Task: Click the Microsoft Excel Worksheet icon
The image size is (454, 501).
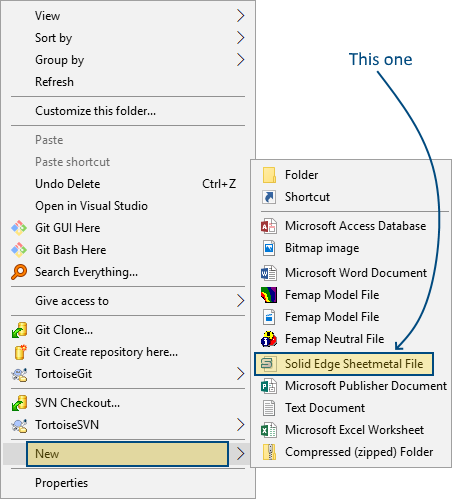Action: tap(269, 430)
